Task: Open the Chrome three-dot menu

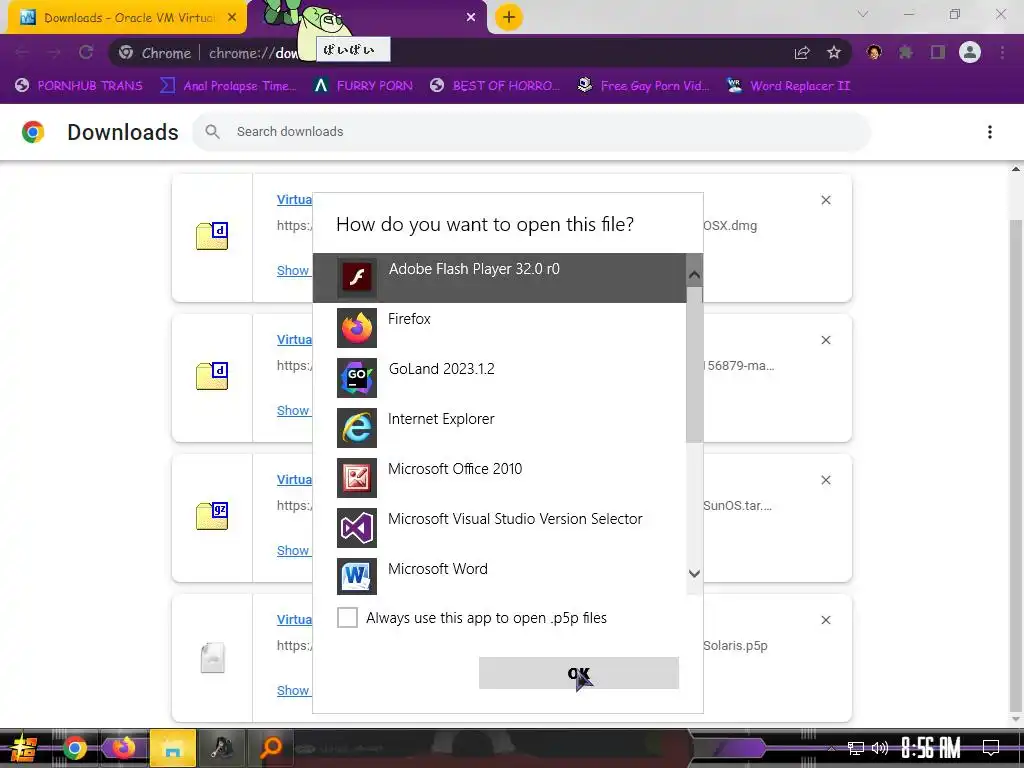Action: (1002, 52)
